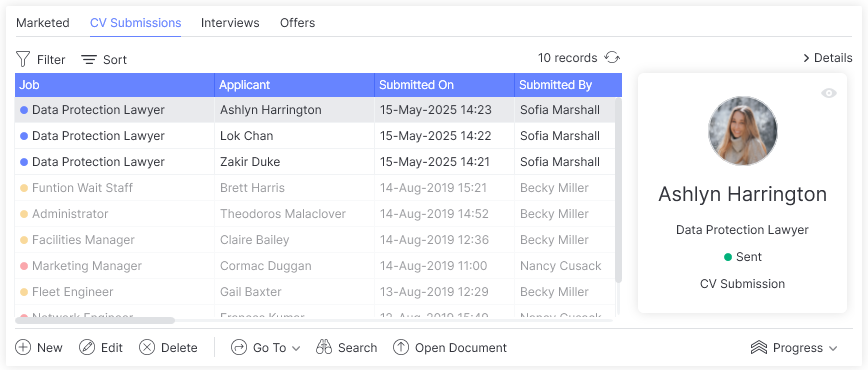Click the Sort lines icon

[x=89, y=59]
